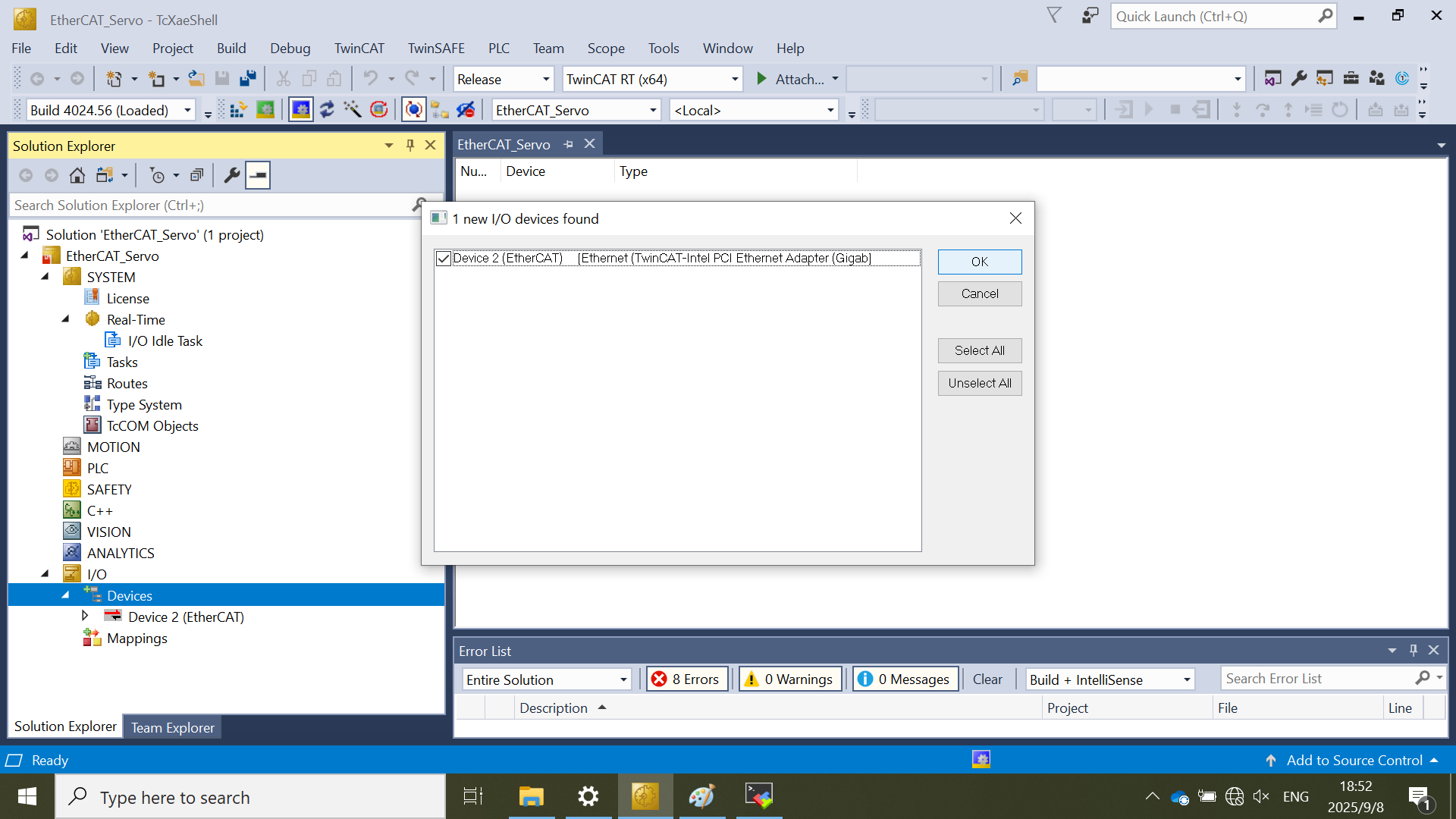Click the Save All toolbar icon
This screenshot has width=1456, height=819.
tap(248, 79)
